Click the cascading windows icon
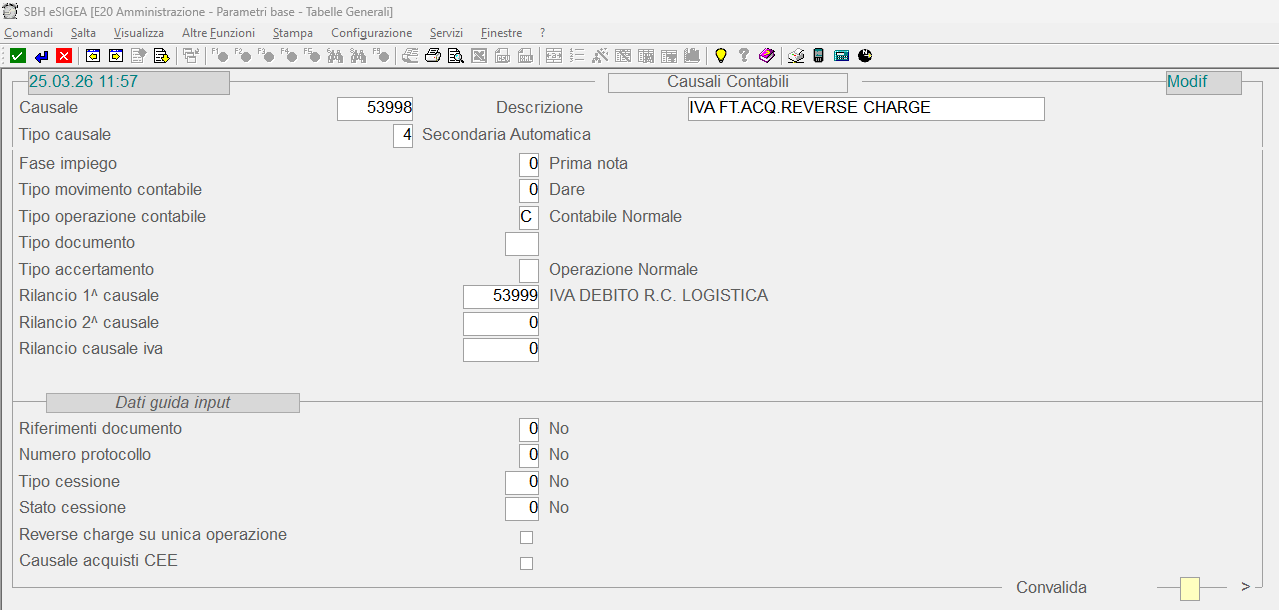Viewport: 1279px width, 610px height. point(190,56)
